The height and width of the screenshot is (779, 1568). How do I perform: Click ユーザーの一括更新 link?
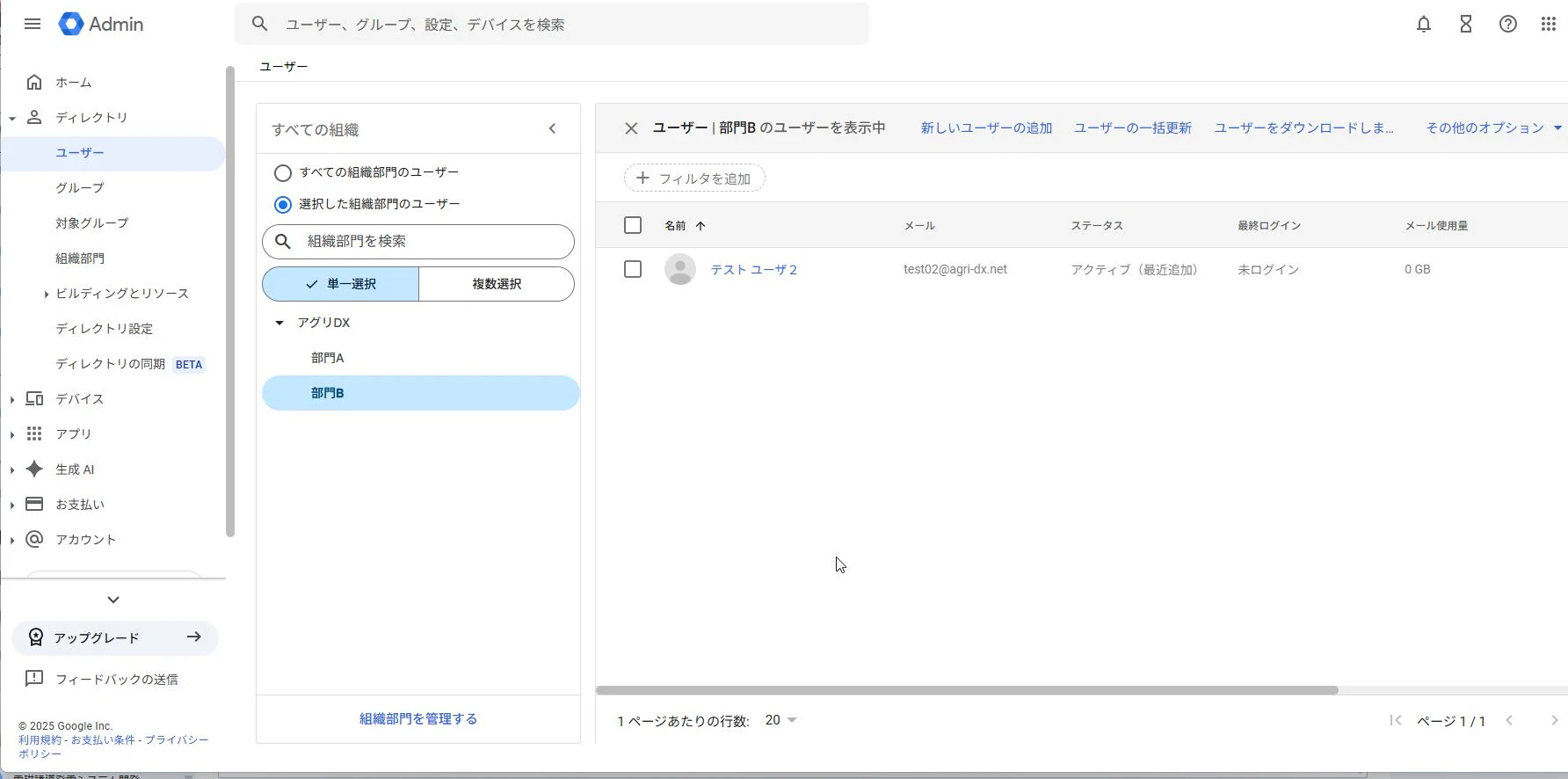[1133, 127]
